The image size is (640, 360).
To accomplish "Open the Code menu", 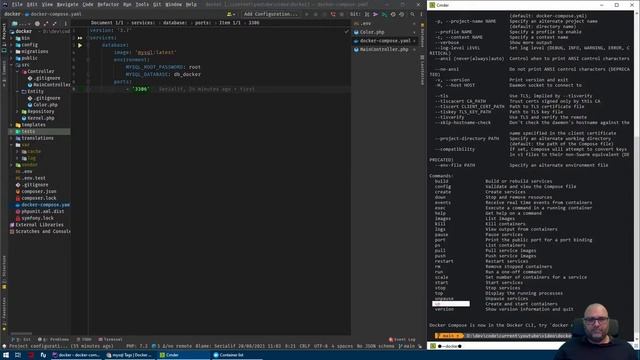I will [88, 4].
